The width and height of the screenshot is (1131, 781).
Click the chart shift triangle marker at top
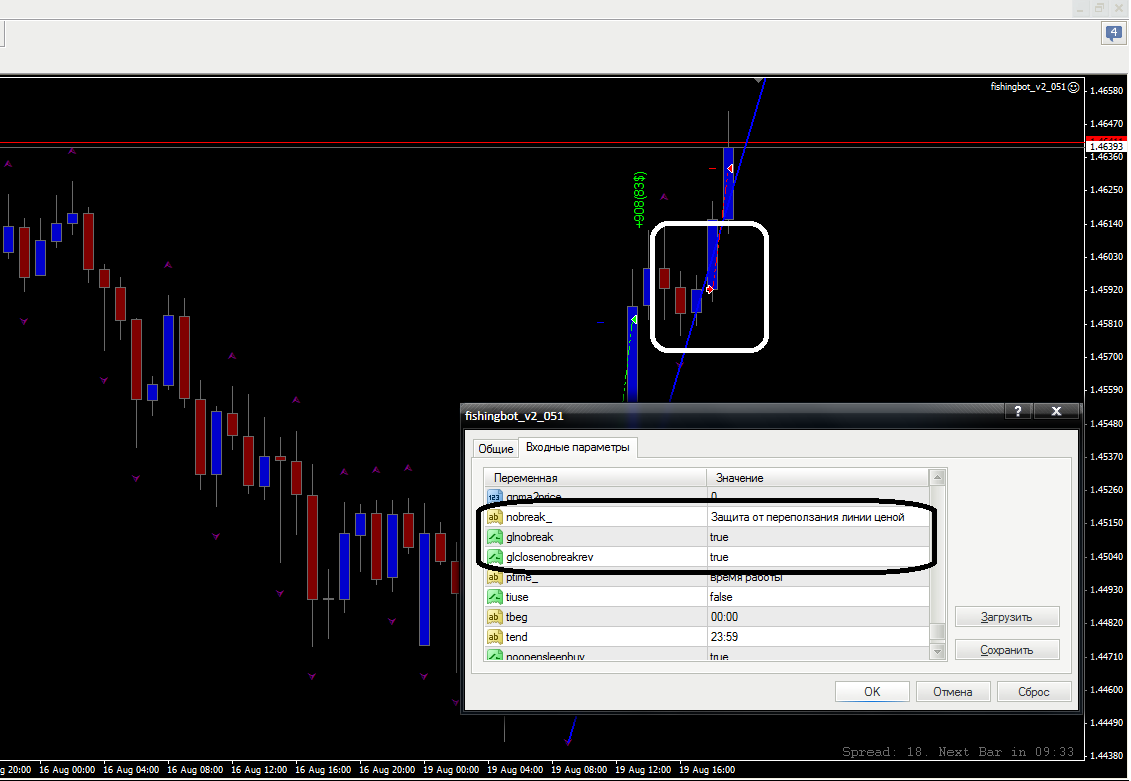759,80
